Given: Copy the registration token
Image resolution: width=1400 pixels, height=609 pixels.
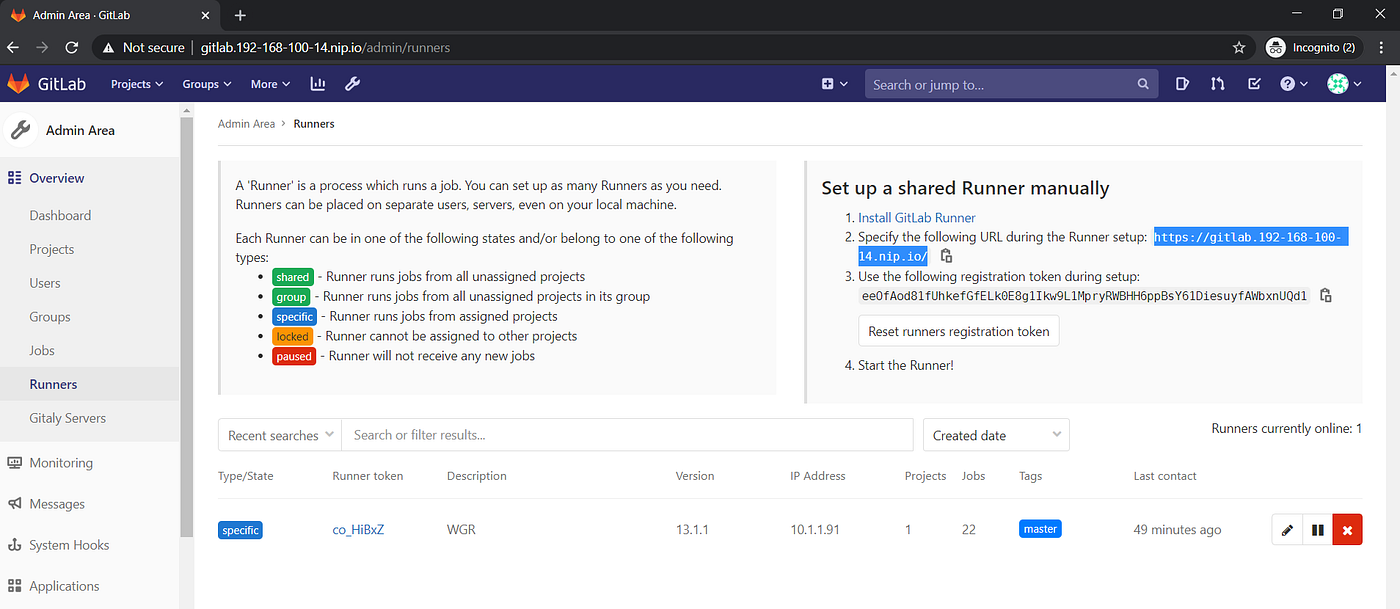Looking at the screenshot, I should click(1325, 295).
